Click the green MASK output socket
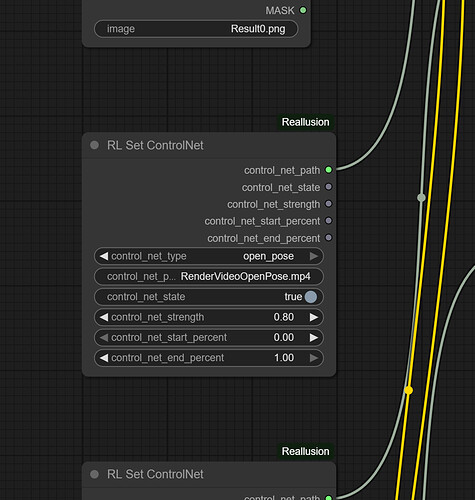475x500 pixels. 303,10
